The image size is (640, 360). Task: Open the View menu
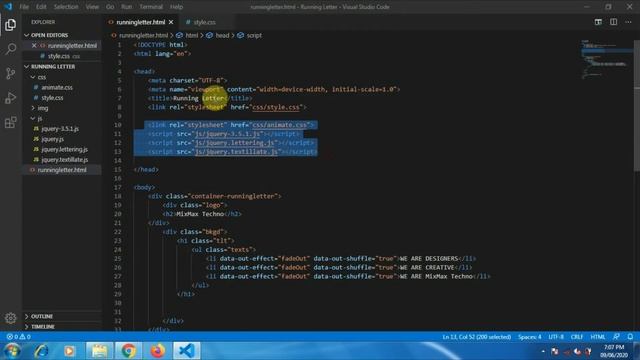pos(92,7)
